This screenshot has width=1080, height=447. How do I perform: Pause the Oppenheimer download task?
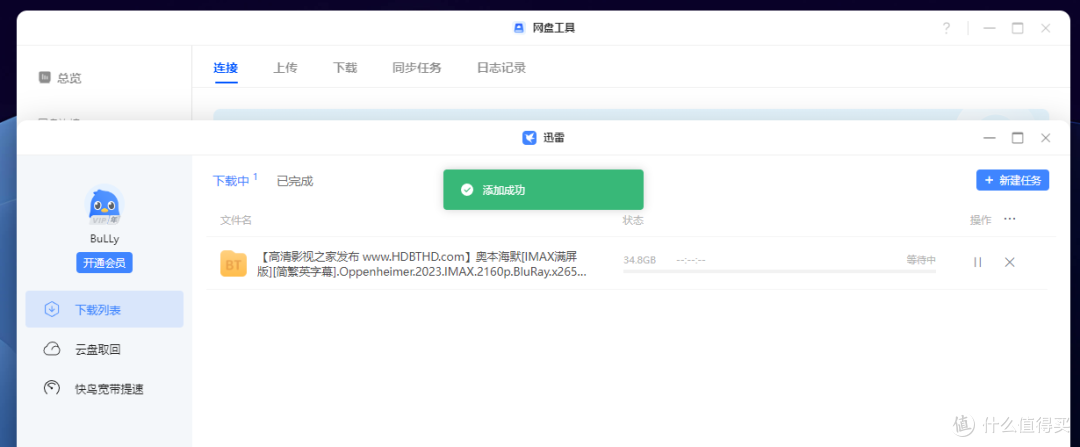tap(977, 262)
